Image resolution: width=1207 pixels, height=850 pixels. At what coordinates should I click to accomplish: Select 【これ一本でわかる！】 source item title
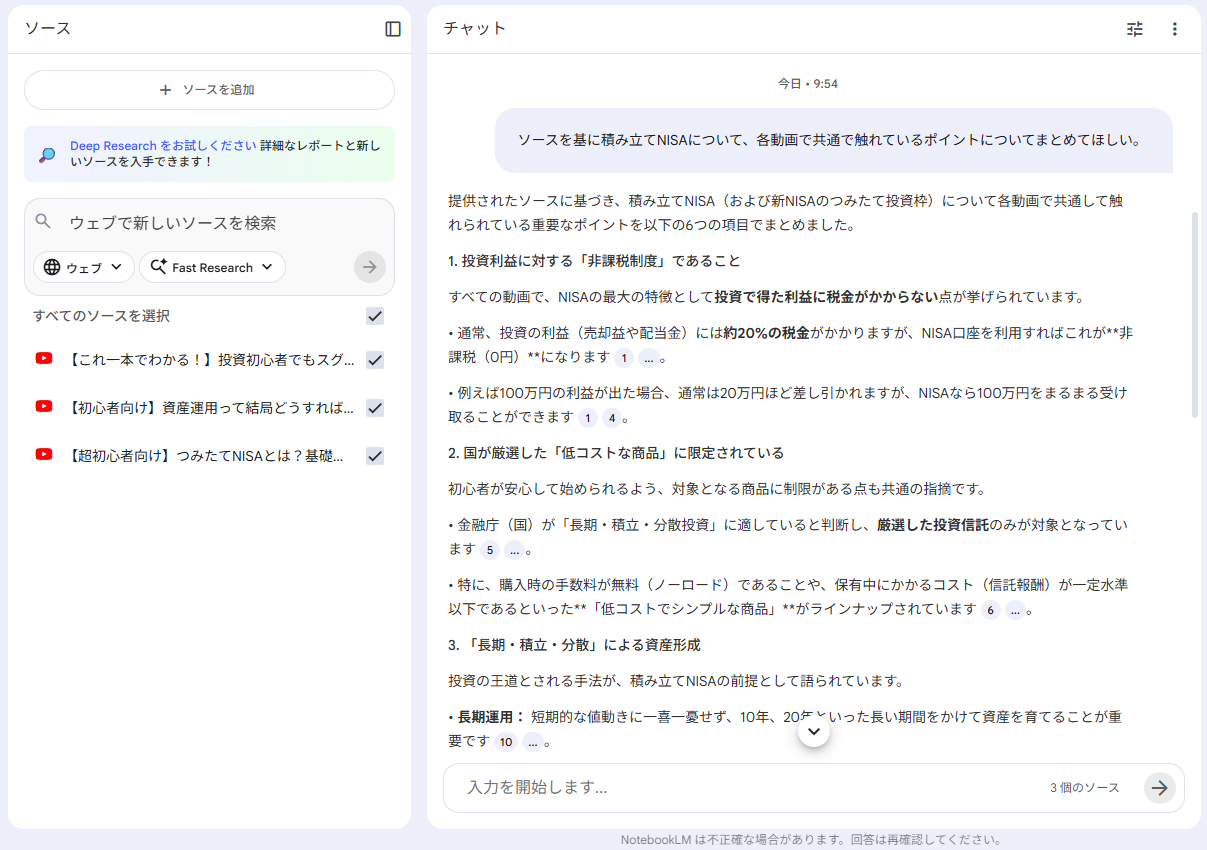(211, 360)
